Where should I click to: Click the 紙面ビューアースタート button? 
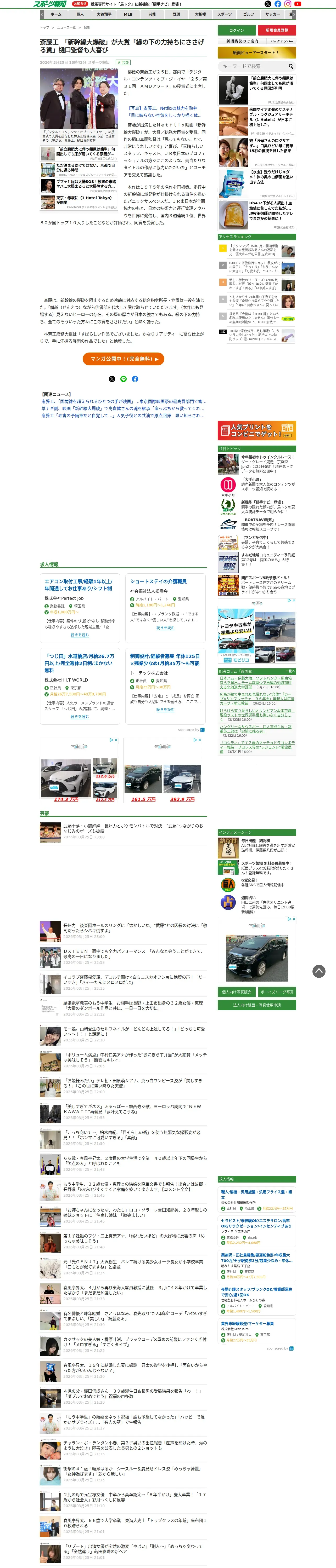[257, 53]
